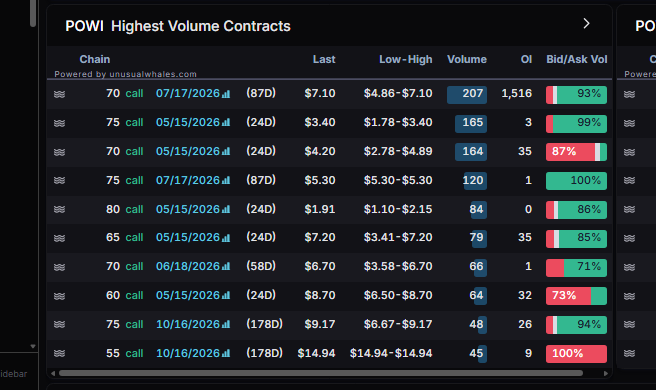Open 07/17/2026 expiry link for 75 call
Viewport: 656px width, 390px height.
tap(188, 180)
